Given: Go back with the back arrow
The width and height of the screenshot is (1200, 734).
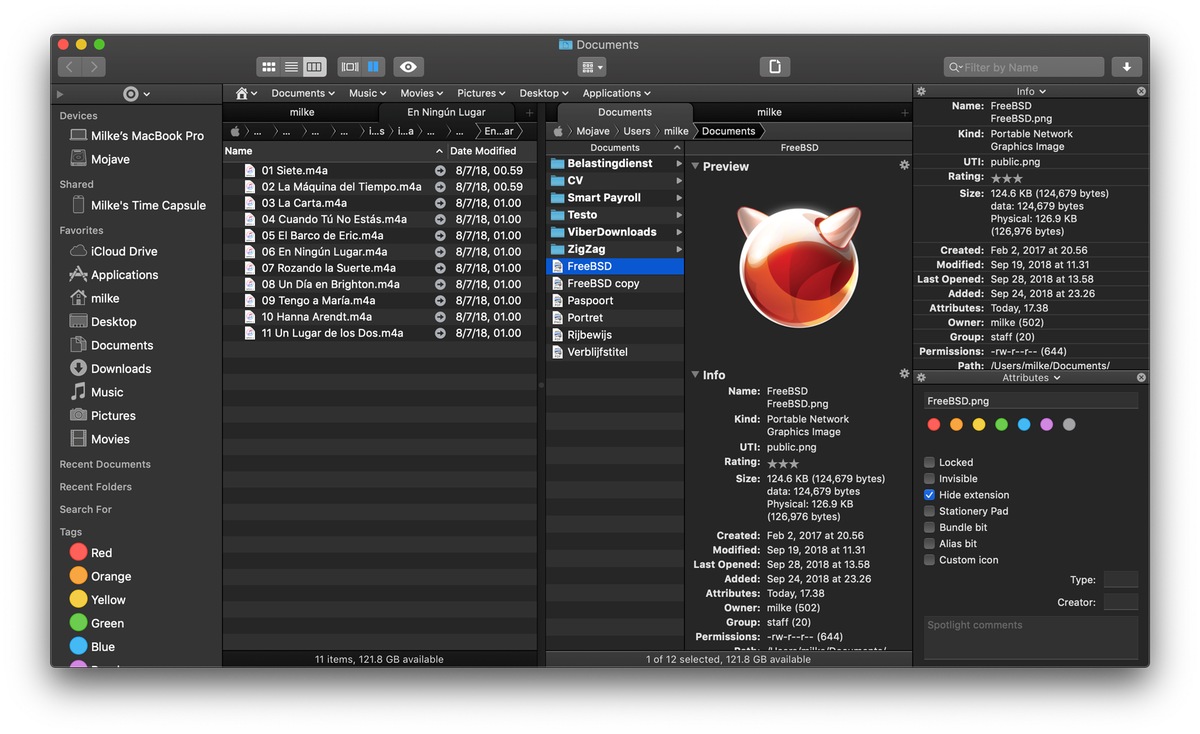Looking at the screenshot, I should point(70,67).
